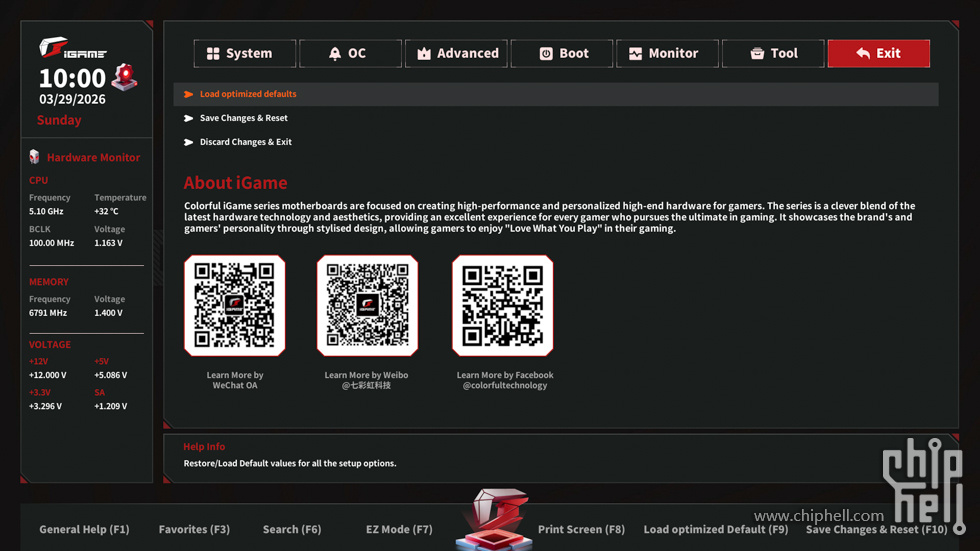Click Print Screen (F8)

(x=581, y=529)
